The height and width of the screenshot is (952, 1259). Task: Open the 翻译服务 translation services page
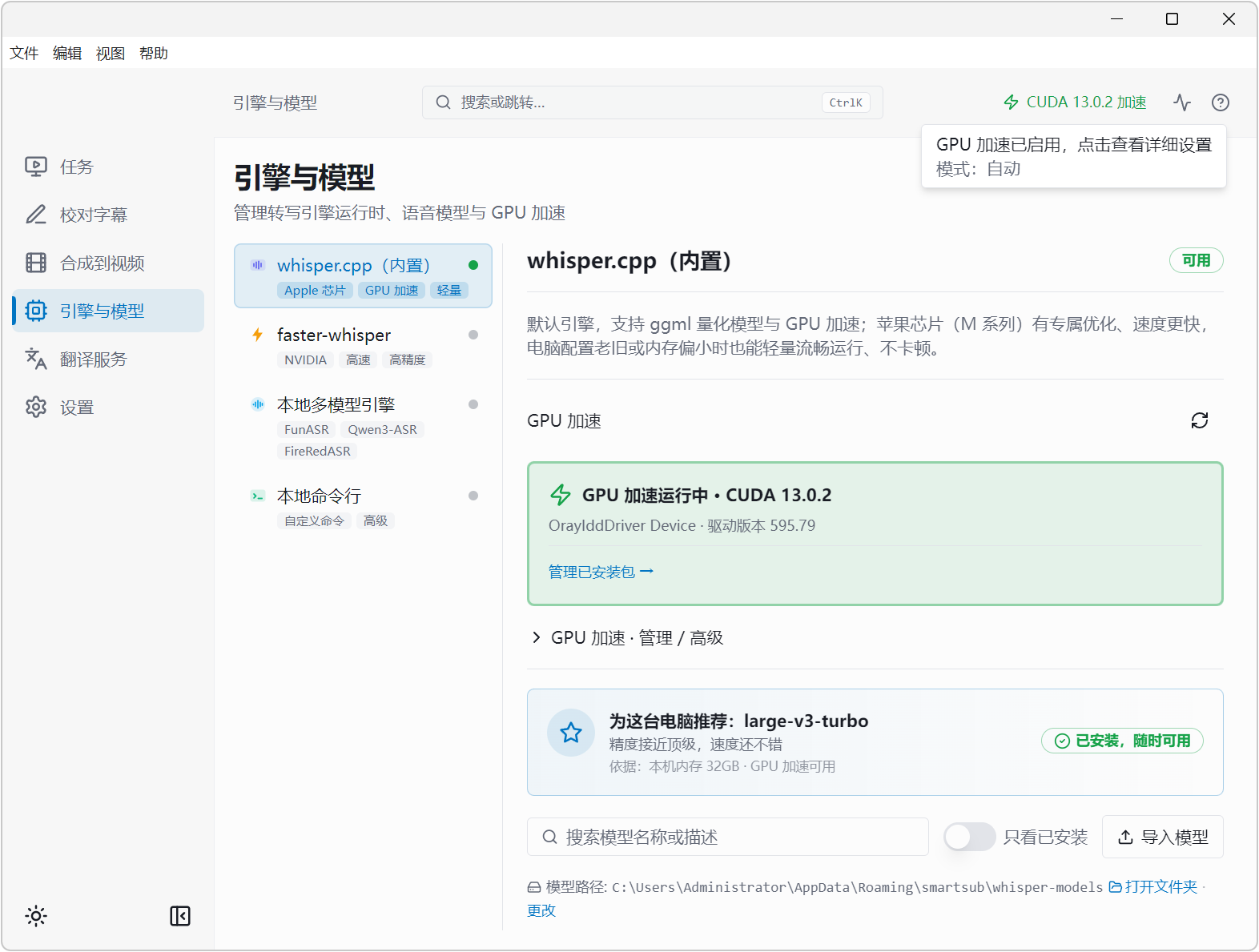(108, 359)
